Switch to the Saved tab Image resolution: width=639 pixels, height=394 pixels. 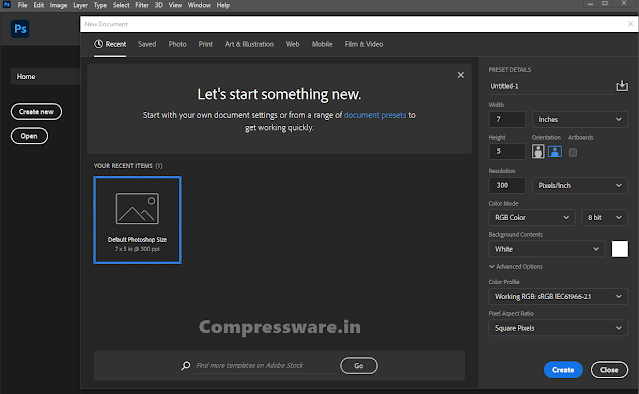coord(147,44)
